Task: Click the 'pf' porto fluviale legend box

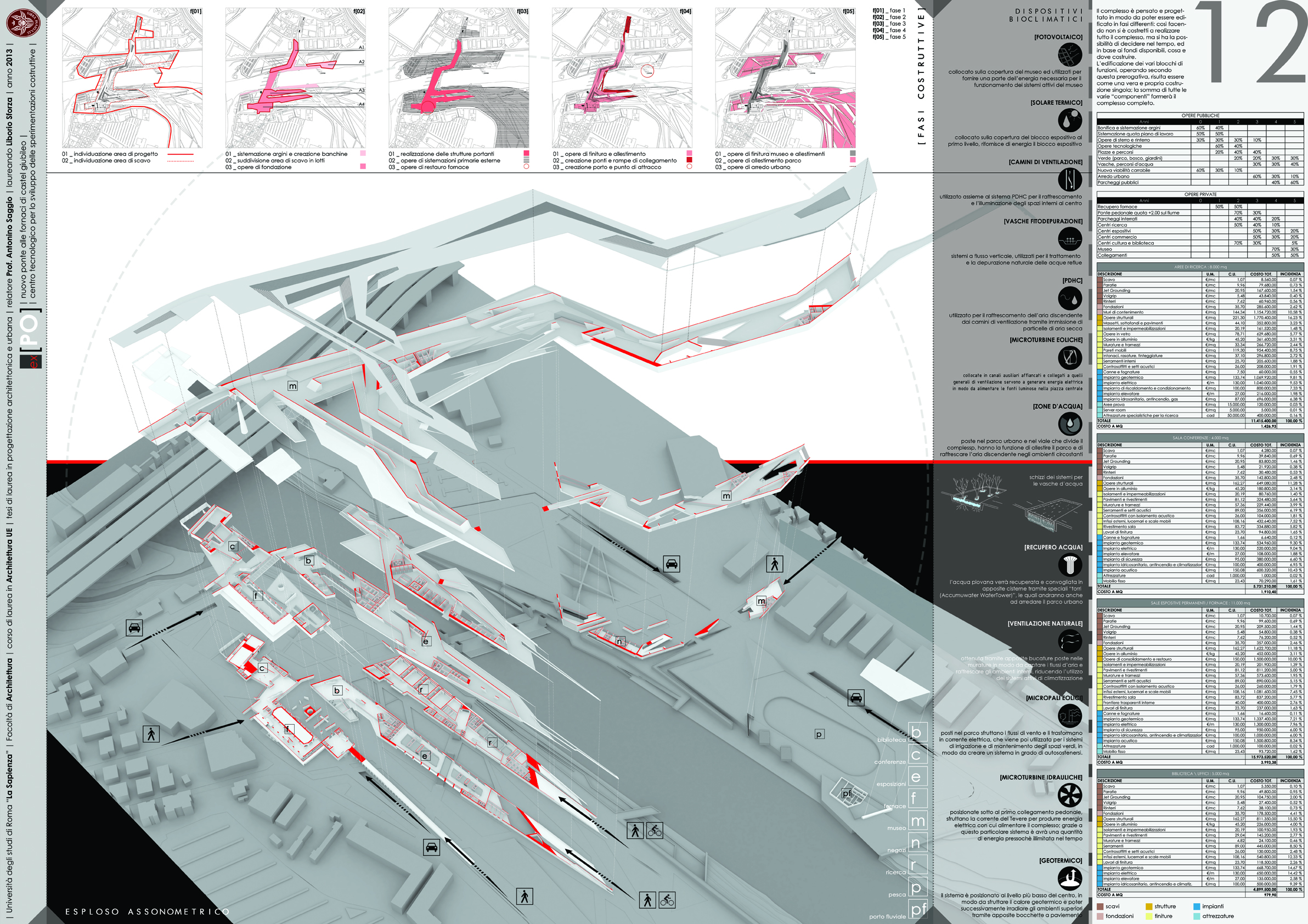Action: tap(917, 910)
